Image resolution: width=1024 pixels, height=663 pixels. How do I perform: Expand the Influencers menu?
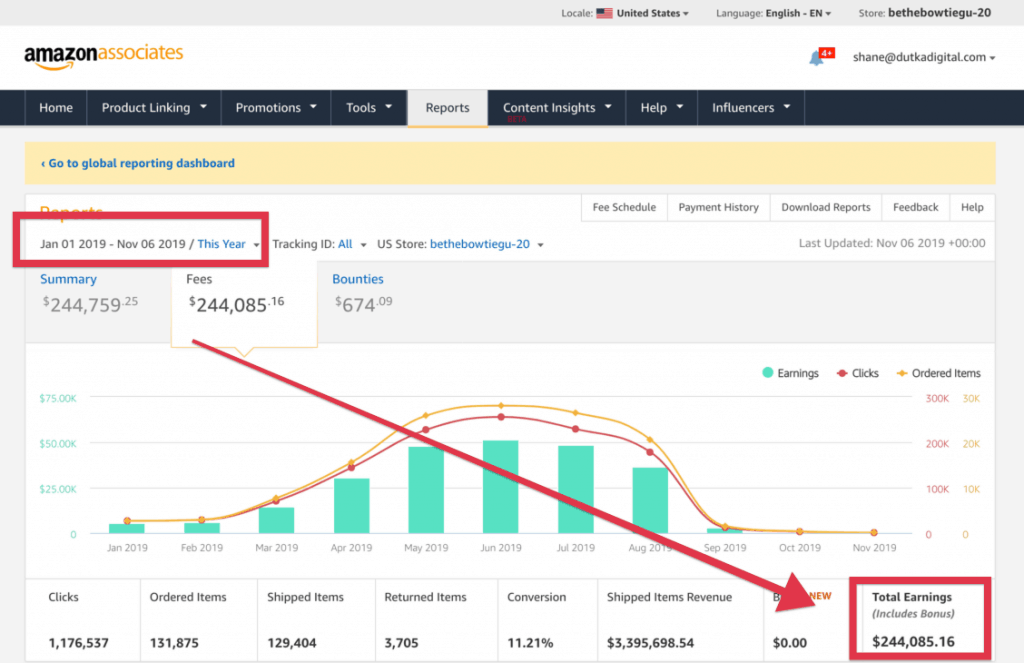pyautogui.click(x=751, y=108)
